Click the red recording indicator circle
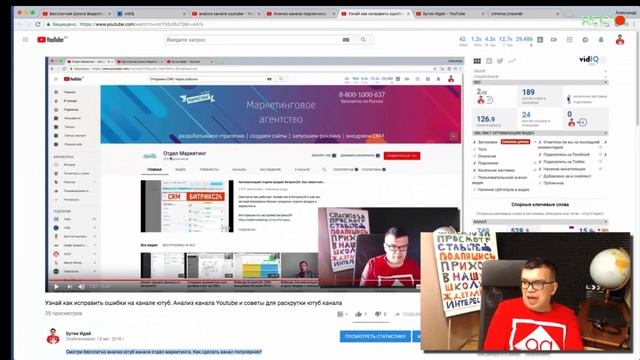Viewport: 640px width, 360px height. coord(620,20)
